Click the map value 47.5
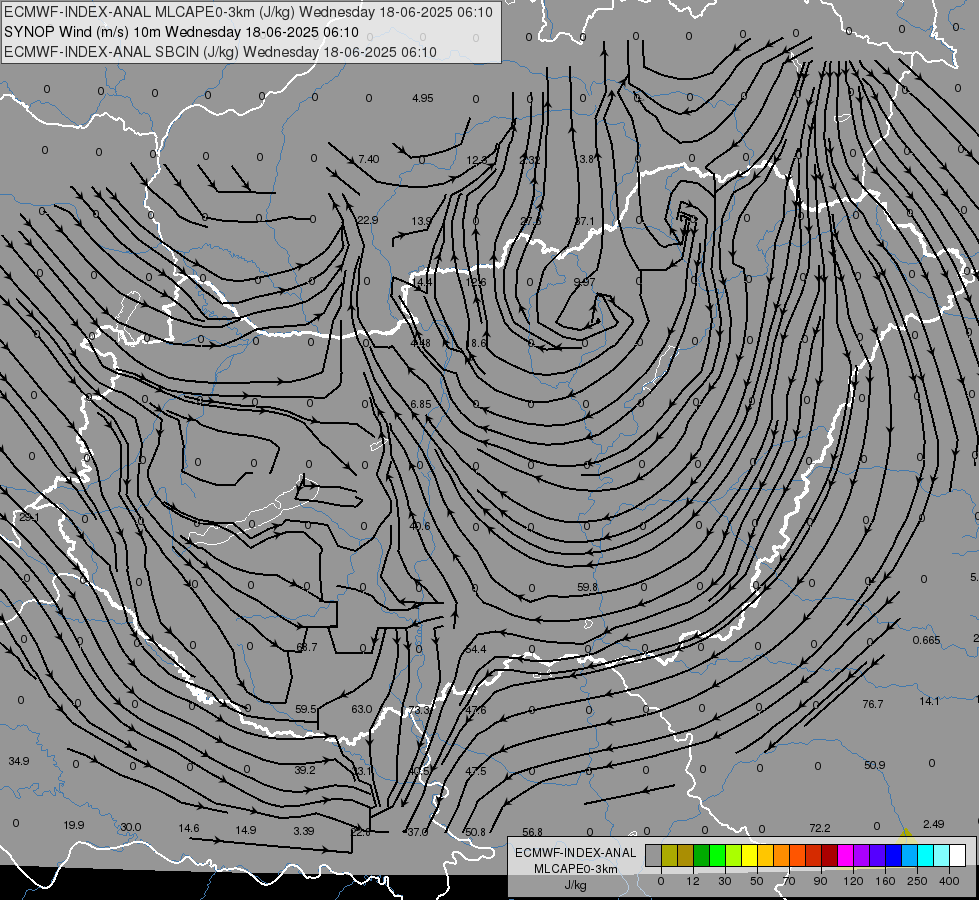Viewport: 979px width, 900px height. click(476, 771)
